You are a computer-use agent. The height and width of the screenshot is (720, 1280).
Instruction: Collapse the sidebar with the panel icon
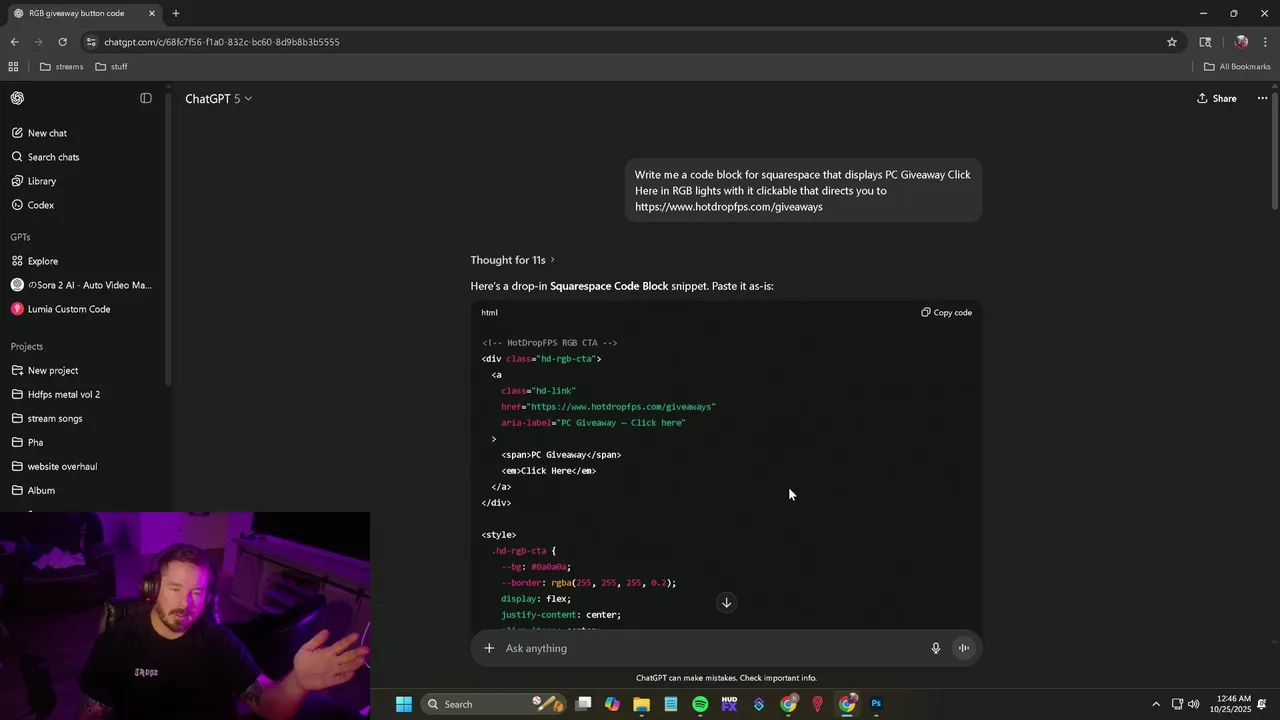146,98
